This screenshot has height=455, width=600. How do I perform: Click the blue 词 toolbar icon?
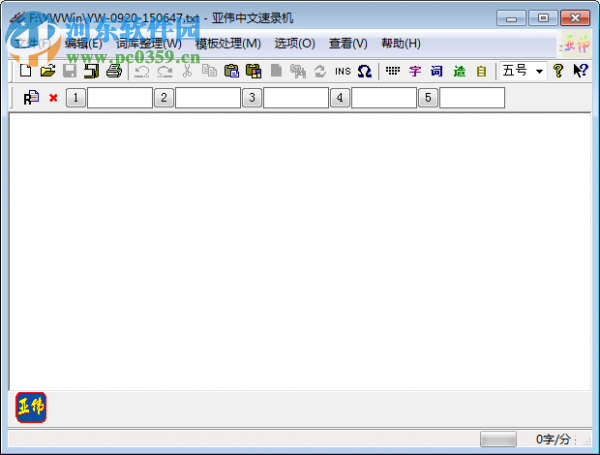tap(437, 71)
